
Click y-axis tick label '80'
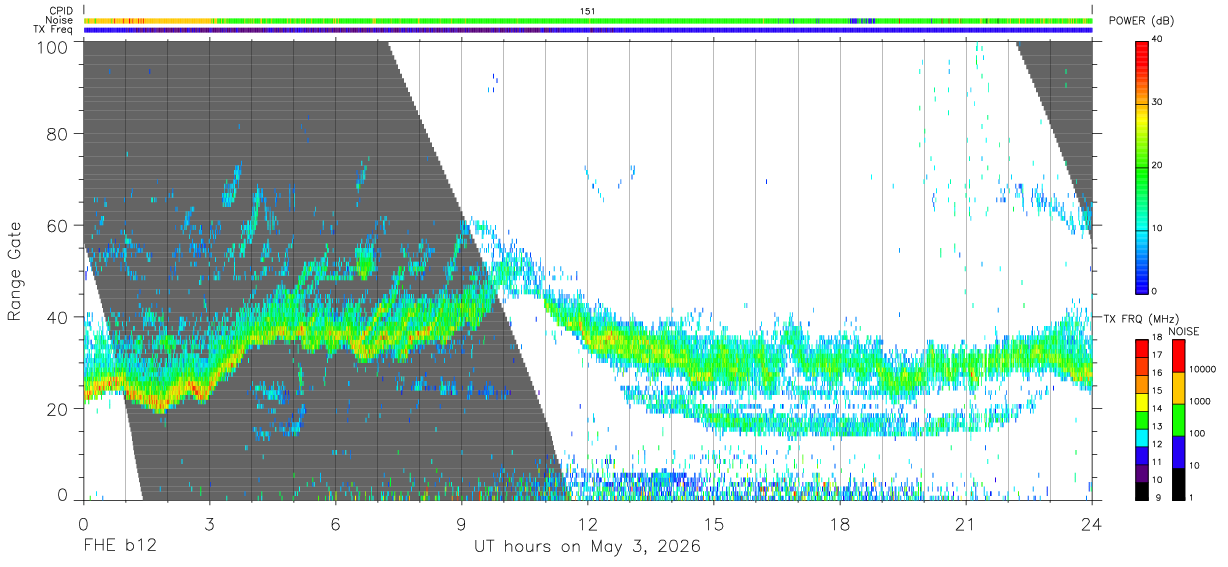(x=57, y=133)
